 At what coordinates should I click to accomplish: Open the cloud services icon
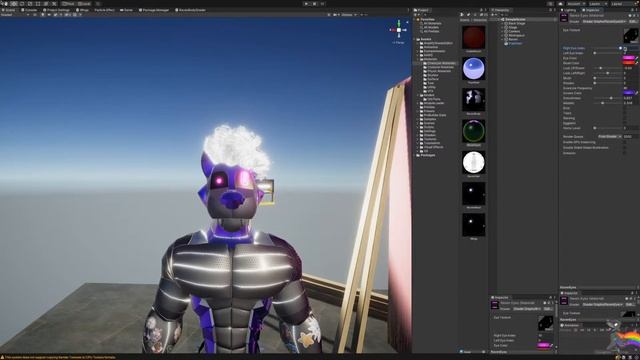point(561,4)
